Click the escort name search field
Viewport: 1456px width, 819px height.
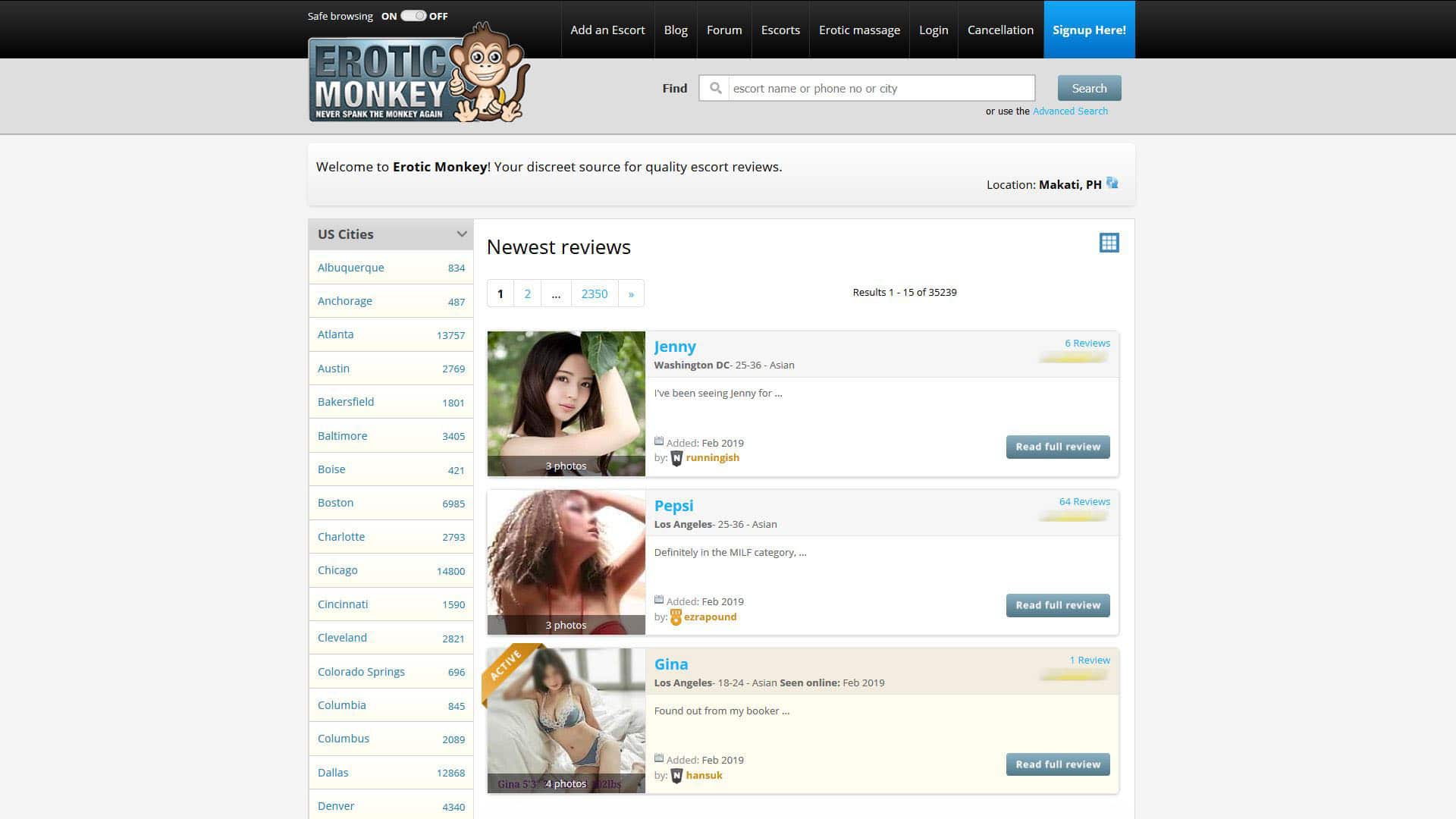pos(880,88)
